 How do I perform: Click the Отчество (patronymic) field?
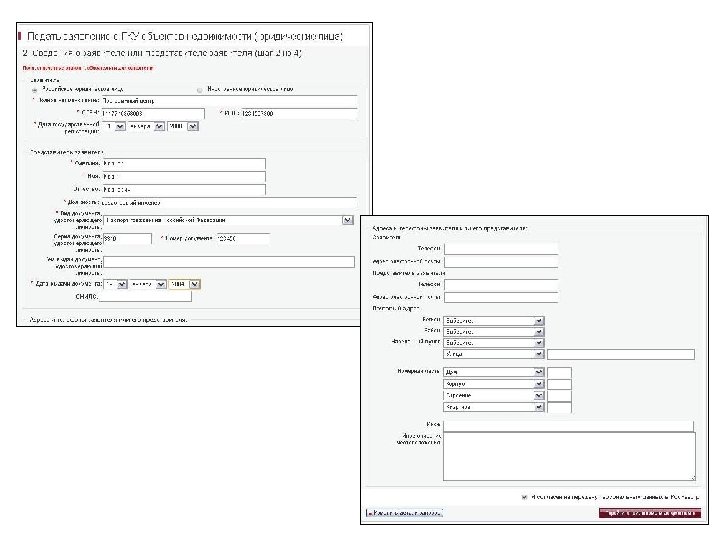(x=184, y=189)
